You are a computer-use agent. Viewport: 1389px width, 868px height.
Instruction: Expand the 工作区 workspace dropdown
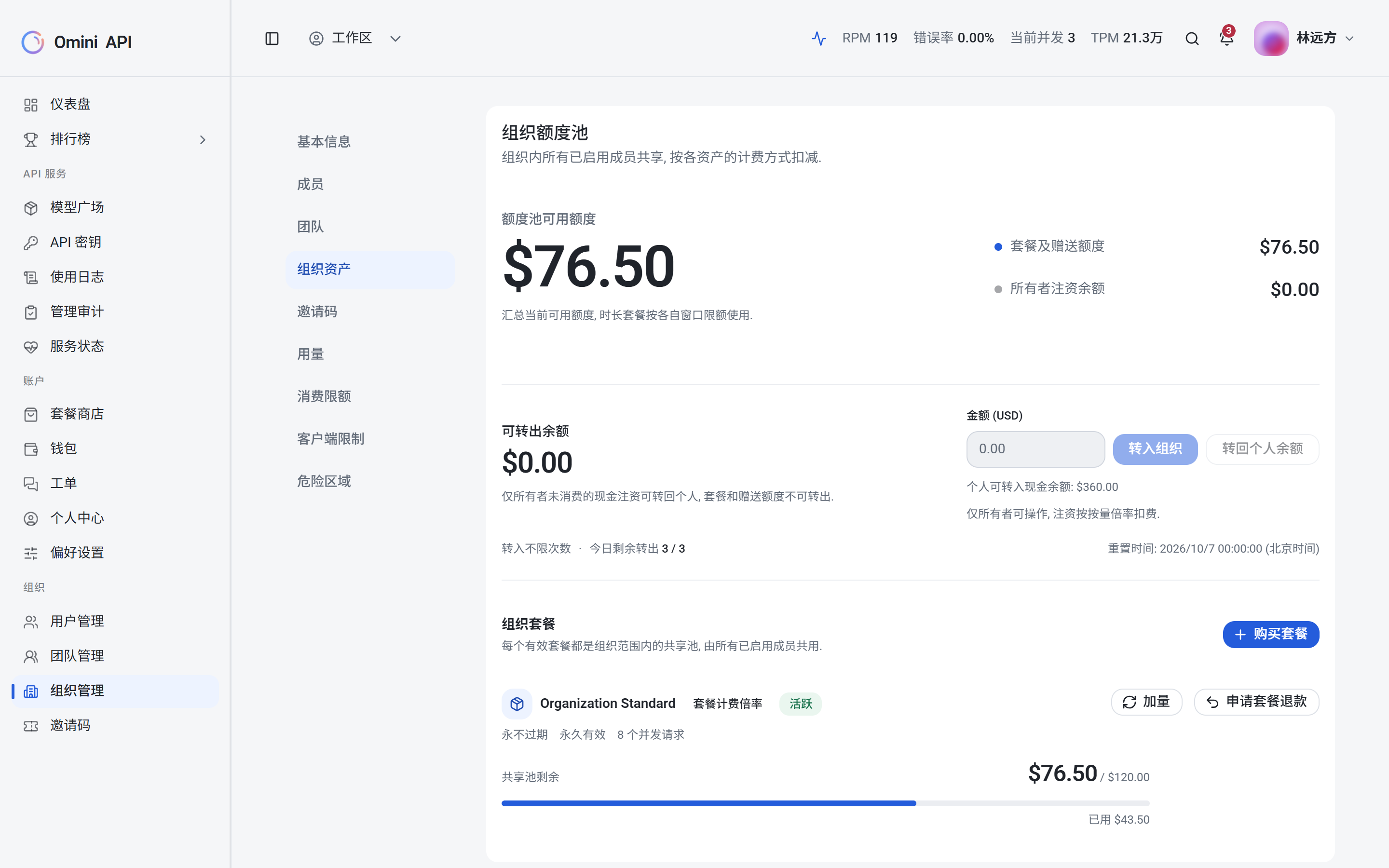(355, 39)
